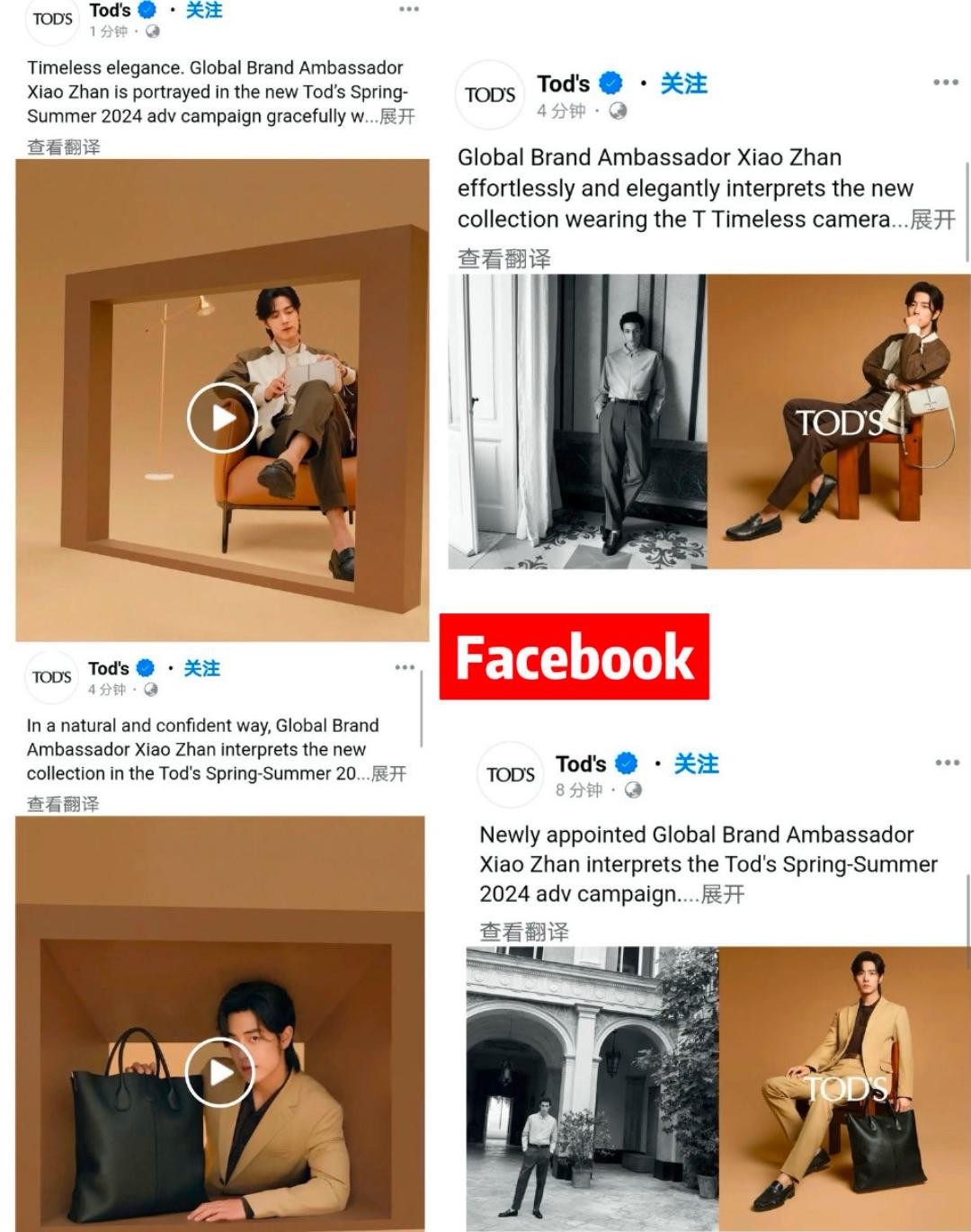This screenshot has width=971, height=1232.
Task: Follow Tod's via 关注 on 1-minute post
Action: tap(204, 10)
